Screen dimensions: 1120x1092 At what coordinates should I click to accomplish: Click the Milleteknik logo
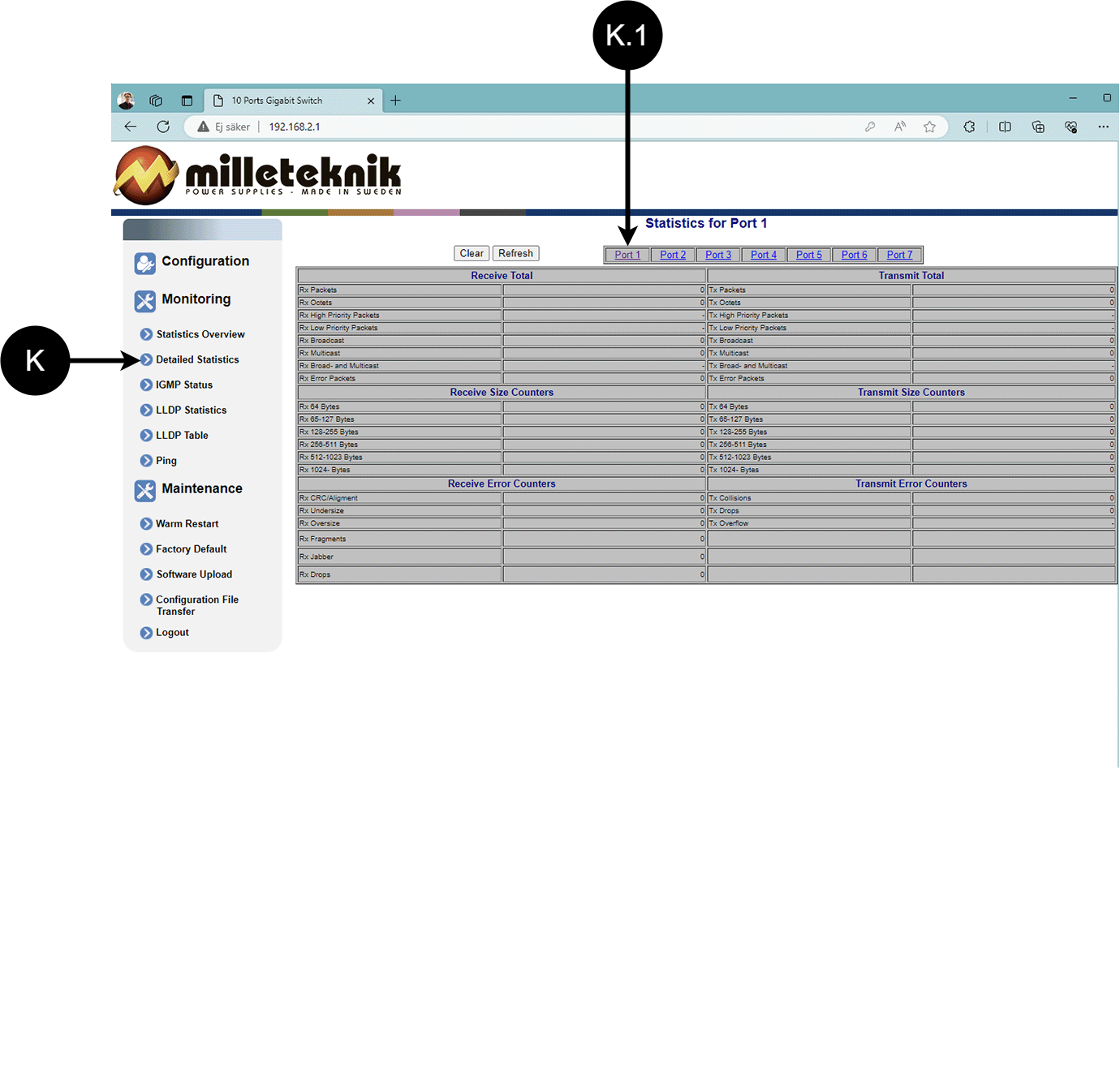pos(259,175)
